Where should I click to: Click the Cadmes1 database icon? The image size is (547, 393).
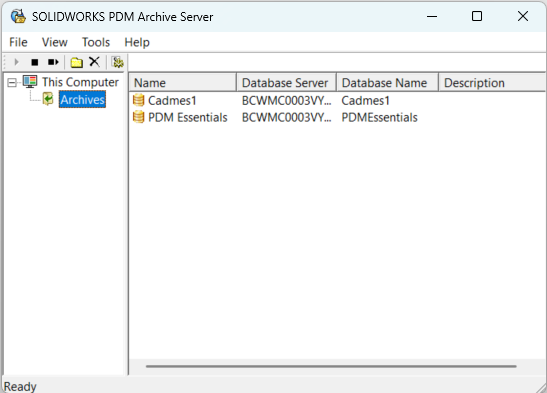point(138,100)
